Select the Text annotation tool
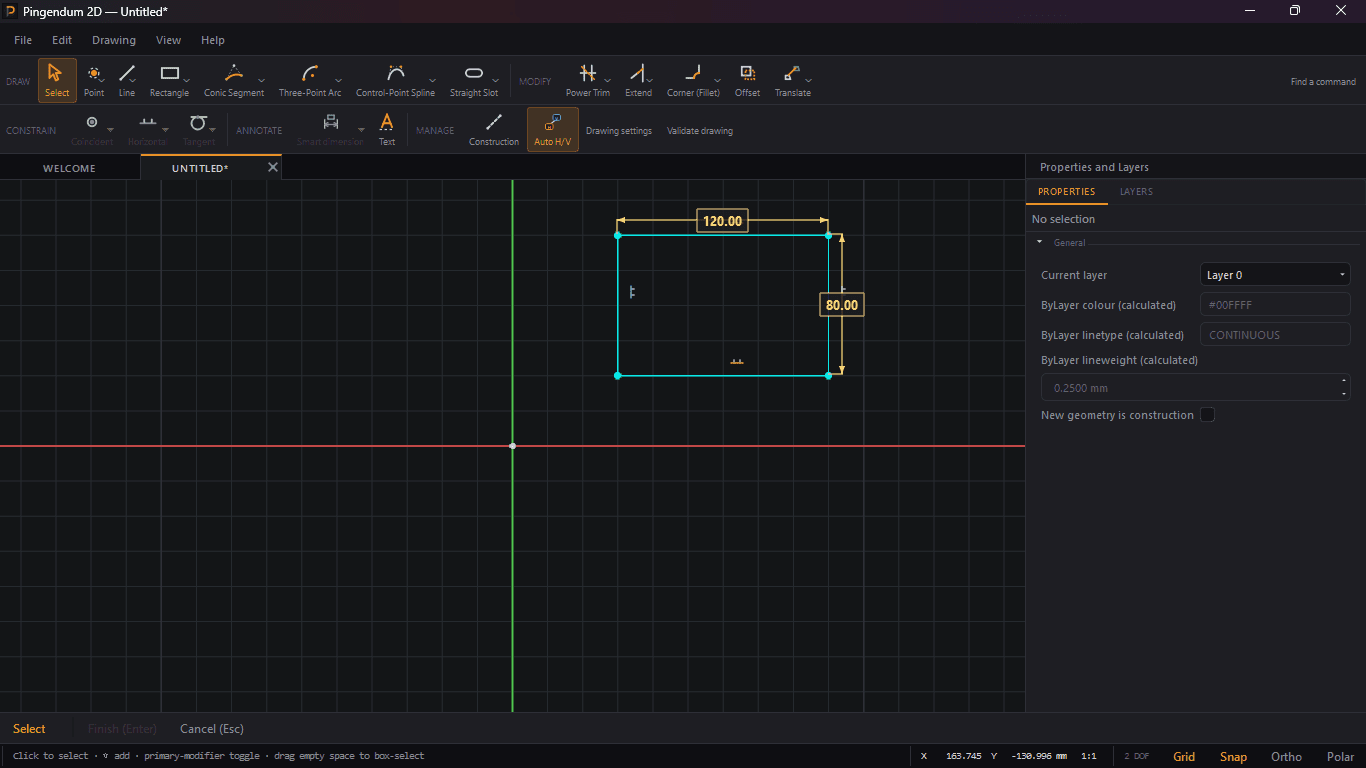This screenshot has height=768, width=1366. pyautogui.click(x=387, y=129)
